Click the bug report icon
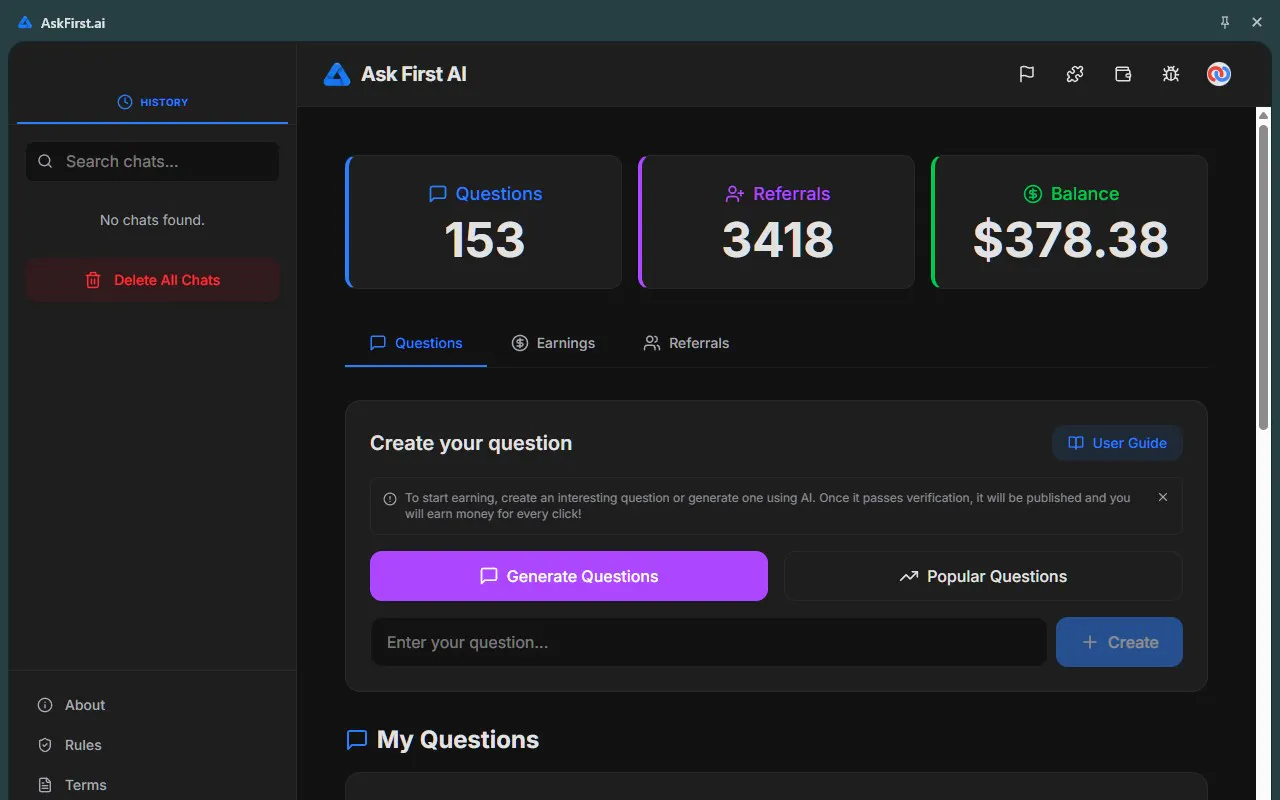Viewport: 1280px width, 800px height. [x=1171, y=74]
